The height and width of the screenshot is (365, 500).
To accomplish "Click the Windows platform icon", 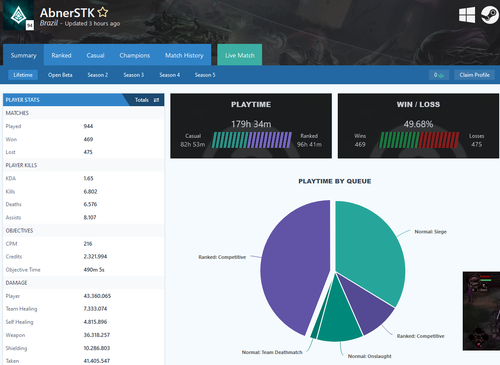I will (x=467, y=15).
